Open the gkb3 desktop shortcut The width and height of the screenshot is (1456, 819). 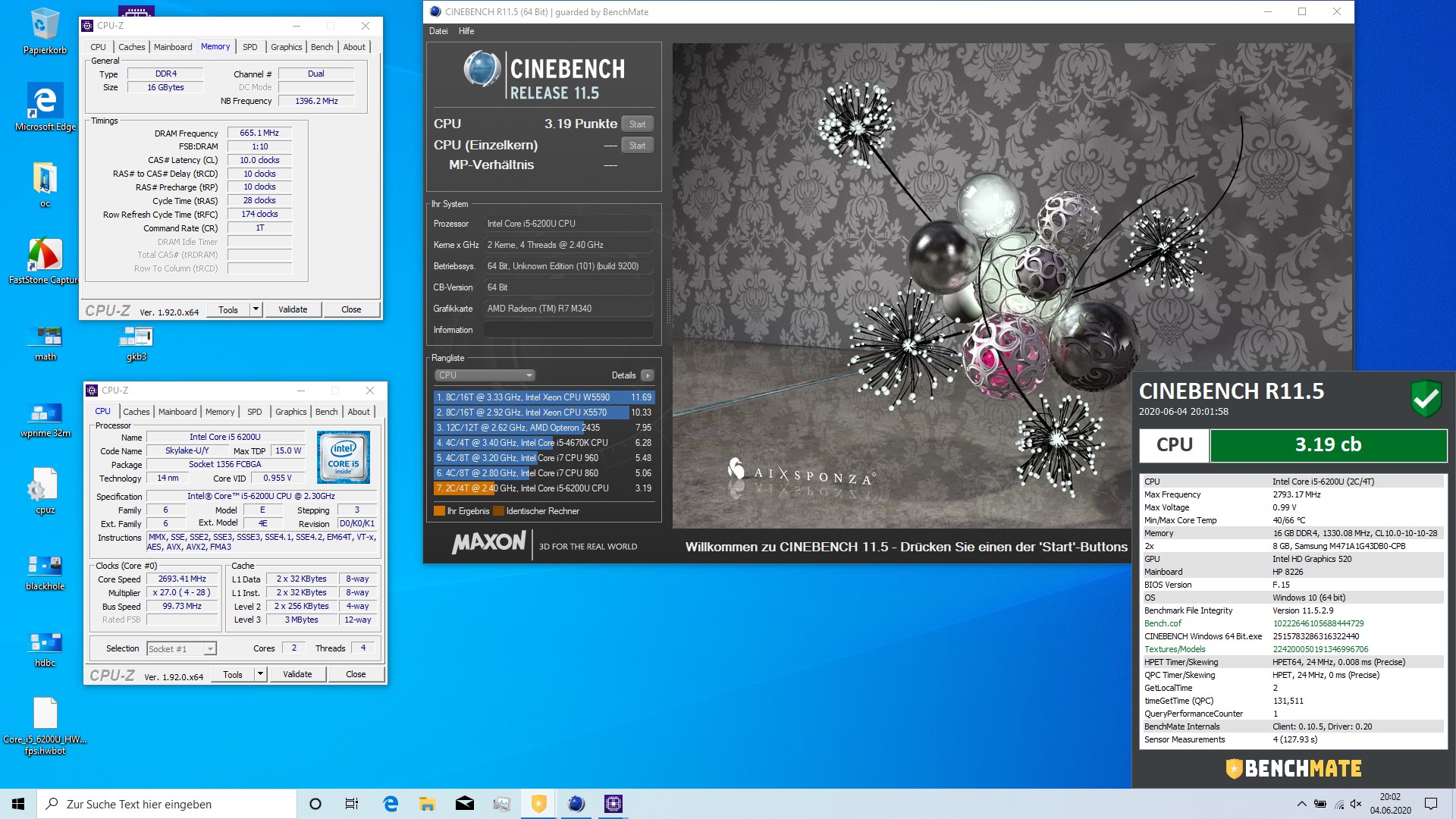(136, 343)
